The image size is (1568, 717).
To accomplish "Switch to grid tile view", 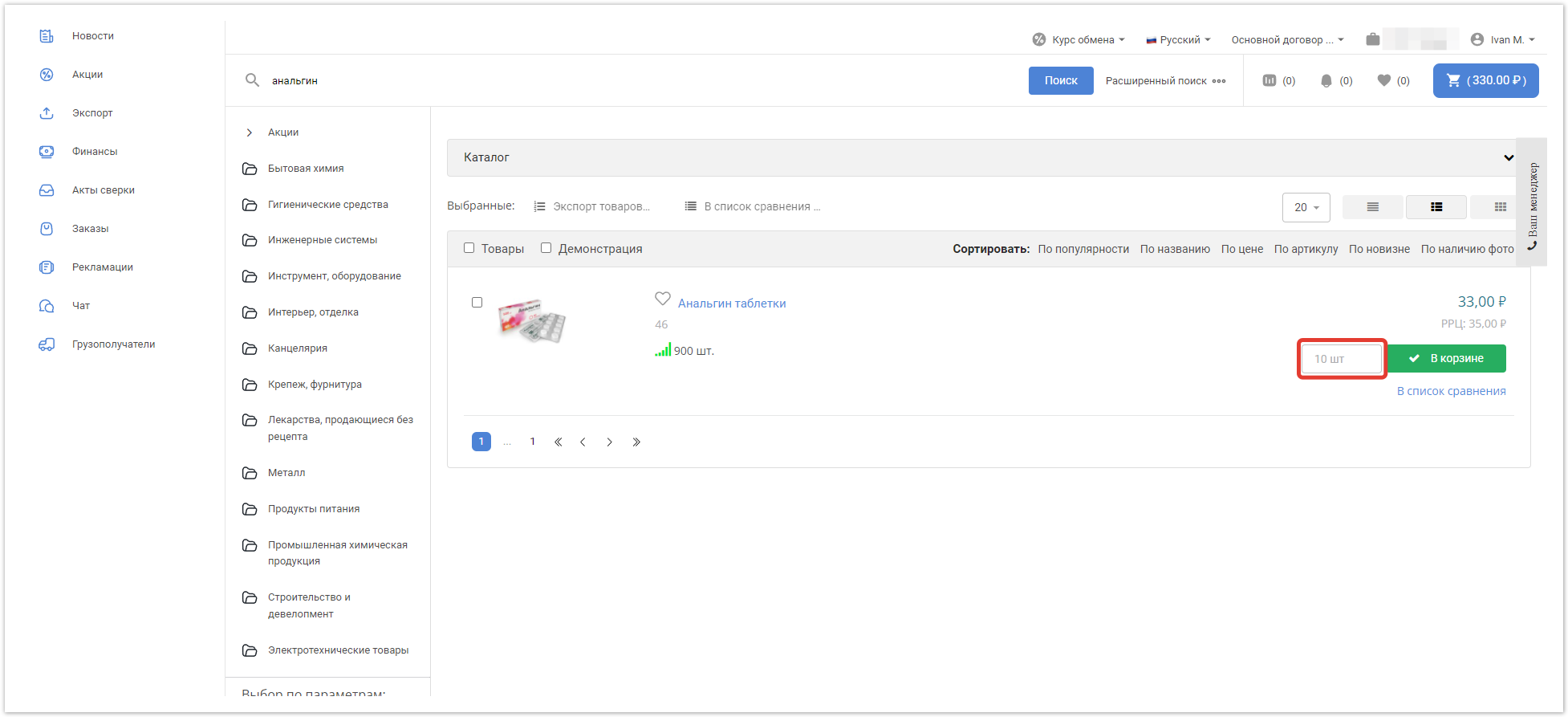I will coord(1500,207).
